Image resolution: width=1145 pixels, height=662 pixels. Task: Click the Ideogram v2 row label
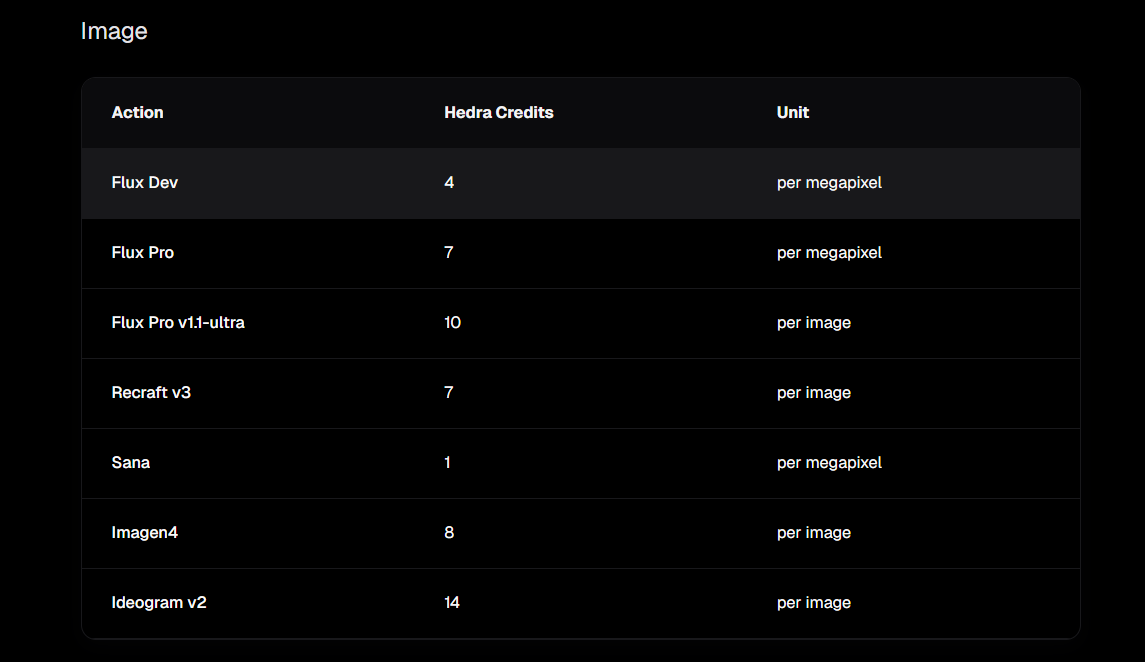click(159, 603)
